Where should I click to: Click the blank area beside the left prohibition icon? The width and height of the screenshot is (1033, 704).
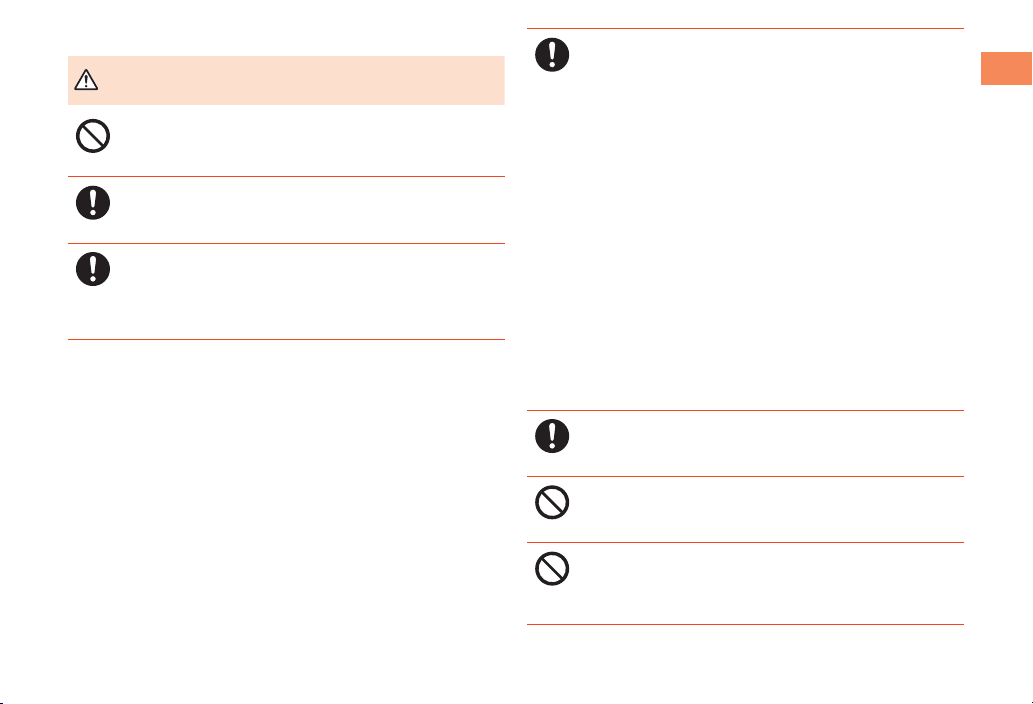(300, 140)
